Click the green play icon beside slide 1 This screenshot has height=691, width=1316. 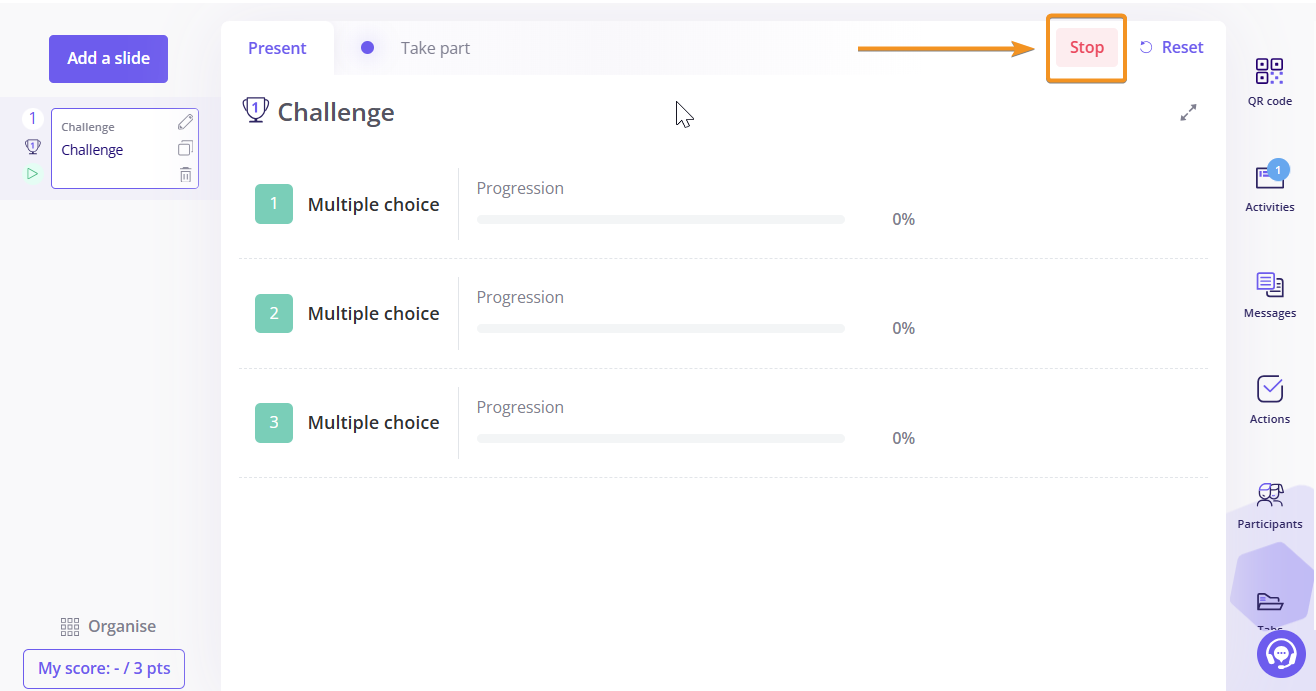[32, 173]
